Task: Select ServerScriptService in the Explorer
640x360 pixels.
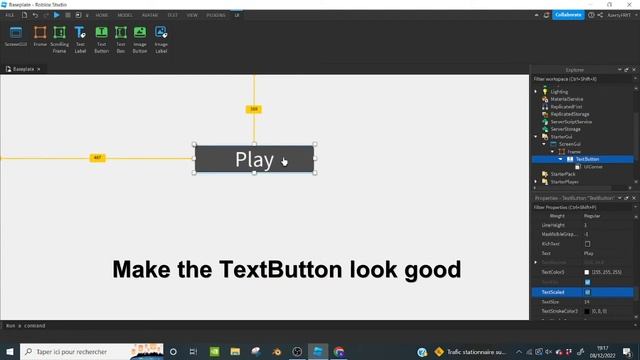Action: [571, 122]
